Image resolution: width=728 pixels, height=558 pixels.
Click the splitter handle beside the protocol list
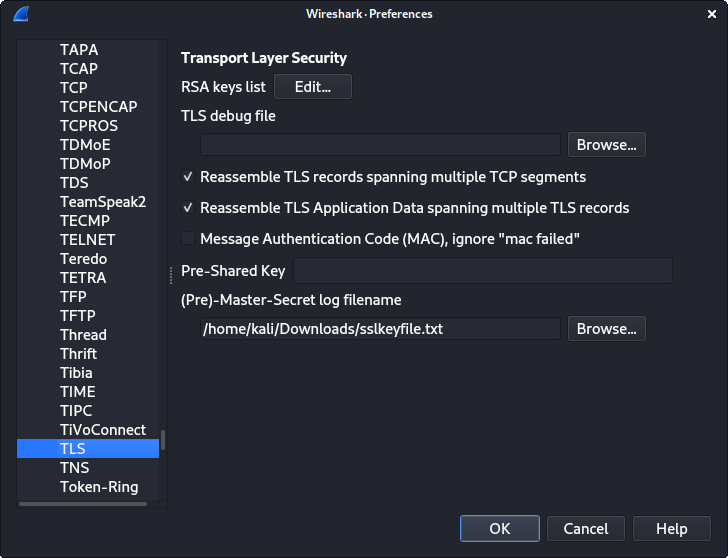click(171, 275)
